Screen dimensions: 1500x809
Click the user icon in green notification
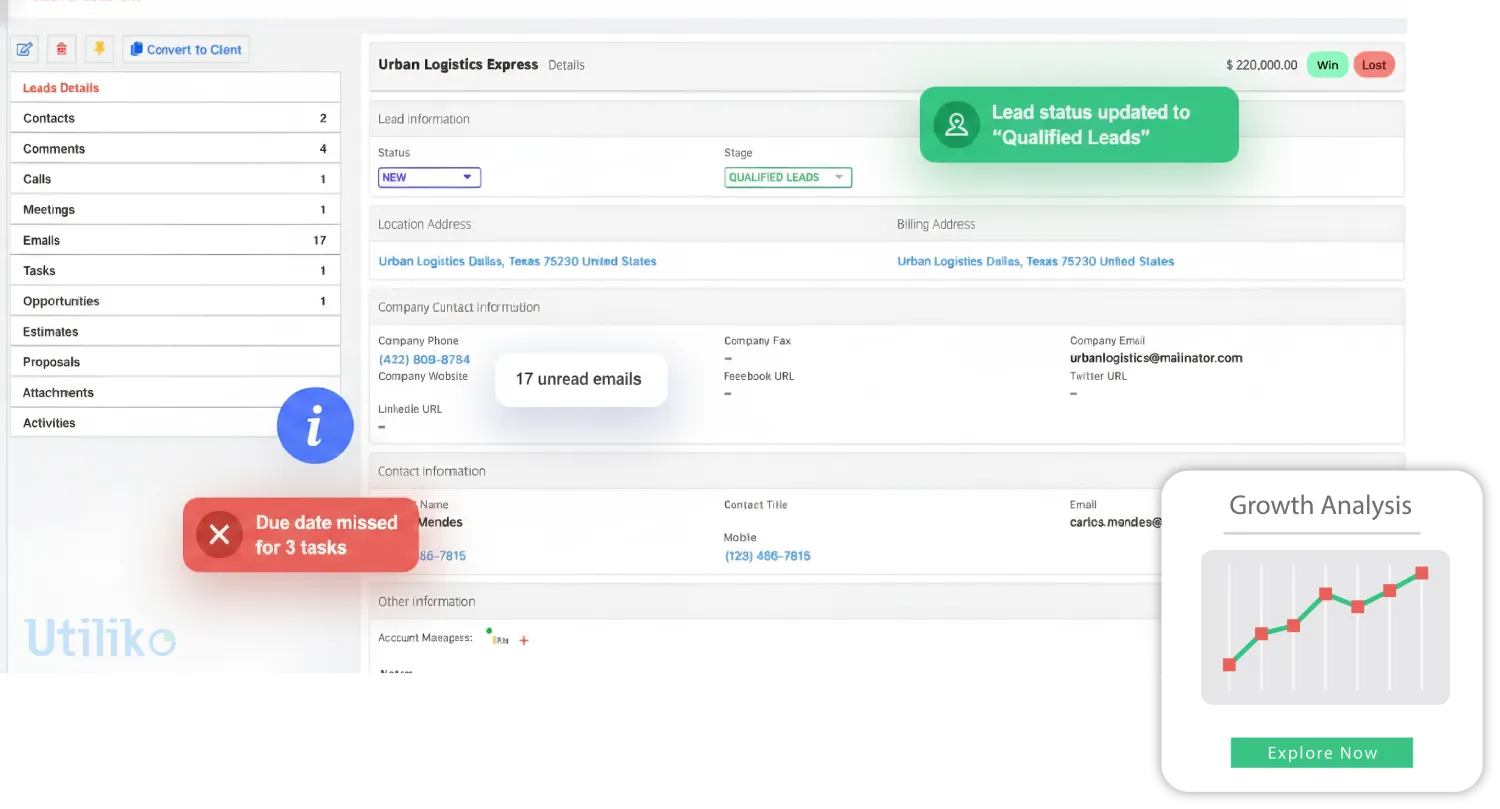956,125
